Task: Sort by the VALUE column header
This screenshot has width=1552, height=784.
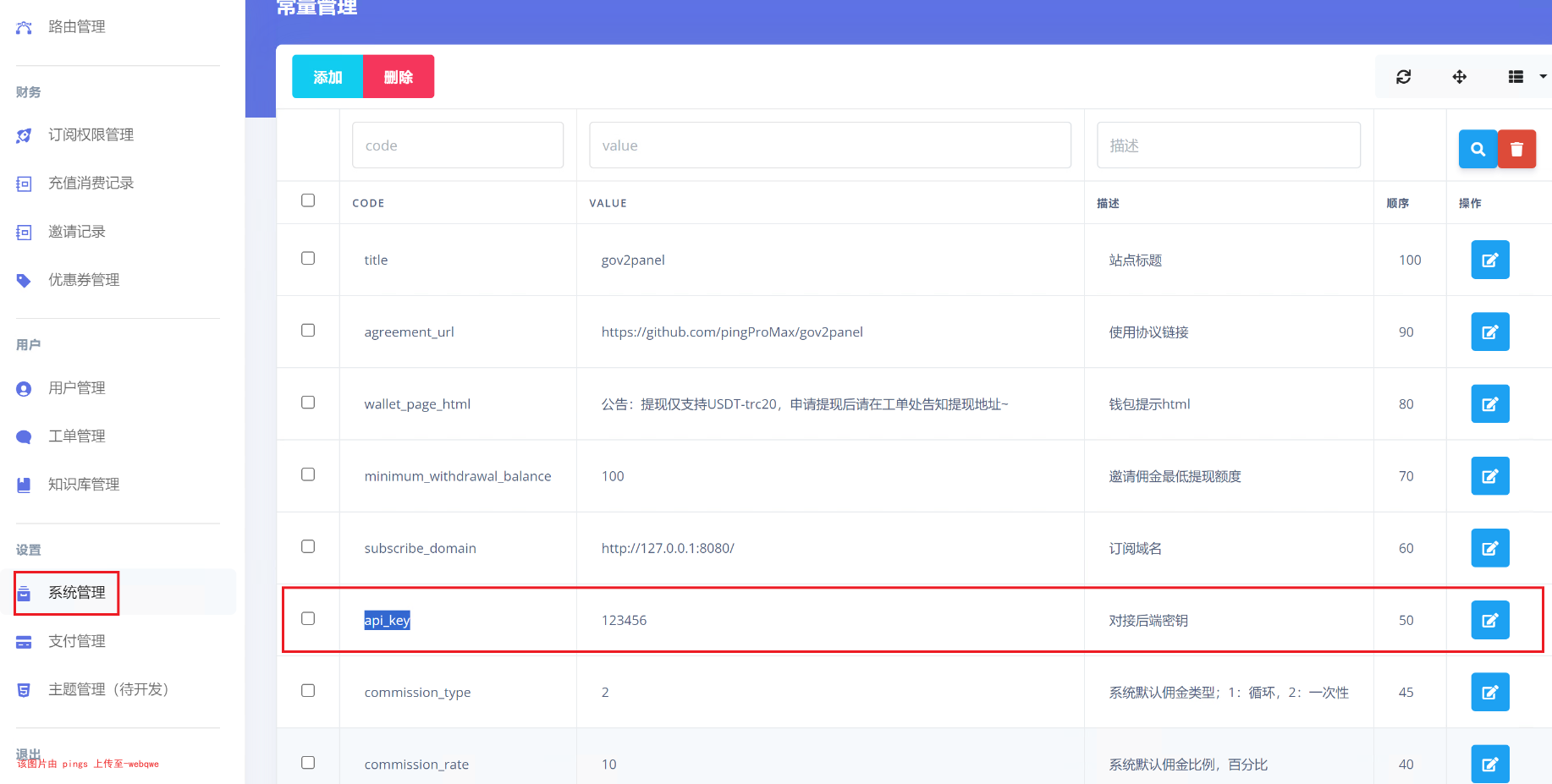Action: (x=608, y=203)
